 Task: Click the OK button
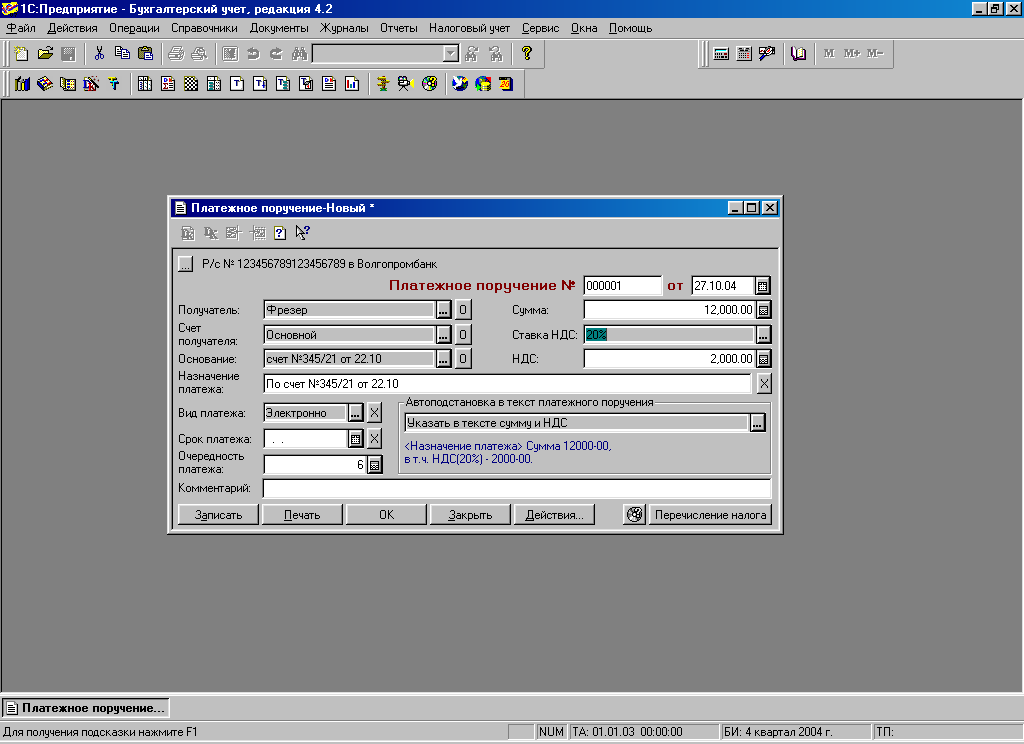(386, 515)
